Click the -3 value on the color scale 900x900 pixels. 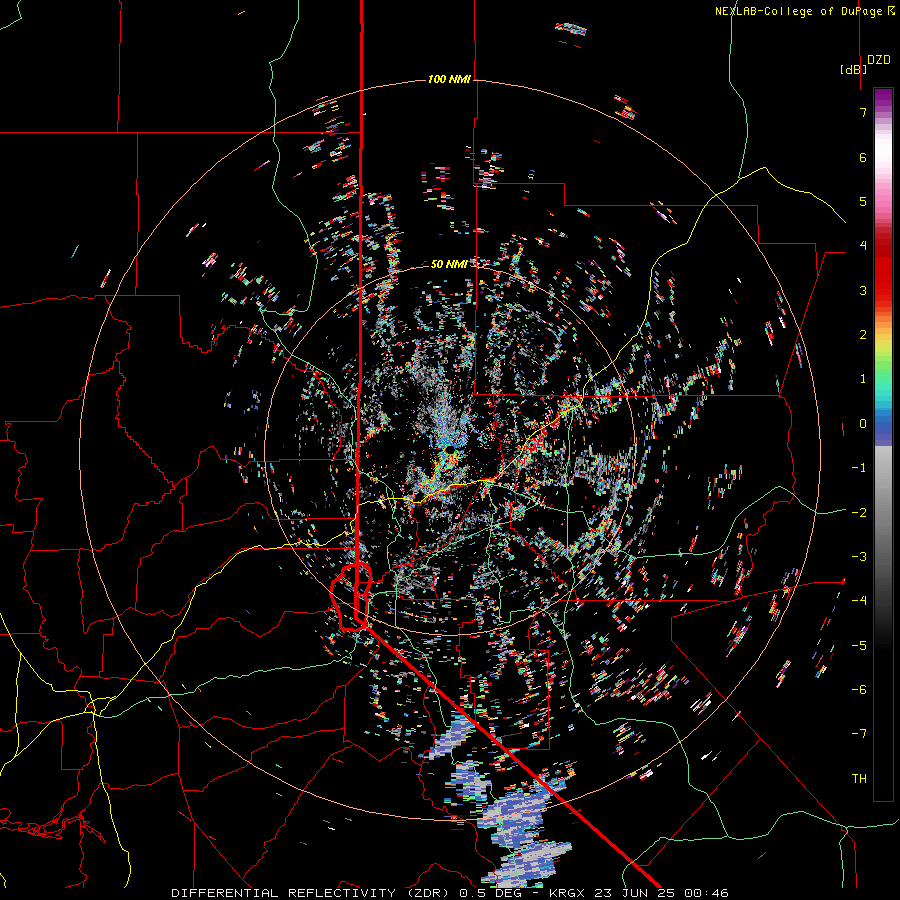(859, 557)
